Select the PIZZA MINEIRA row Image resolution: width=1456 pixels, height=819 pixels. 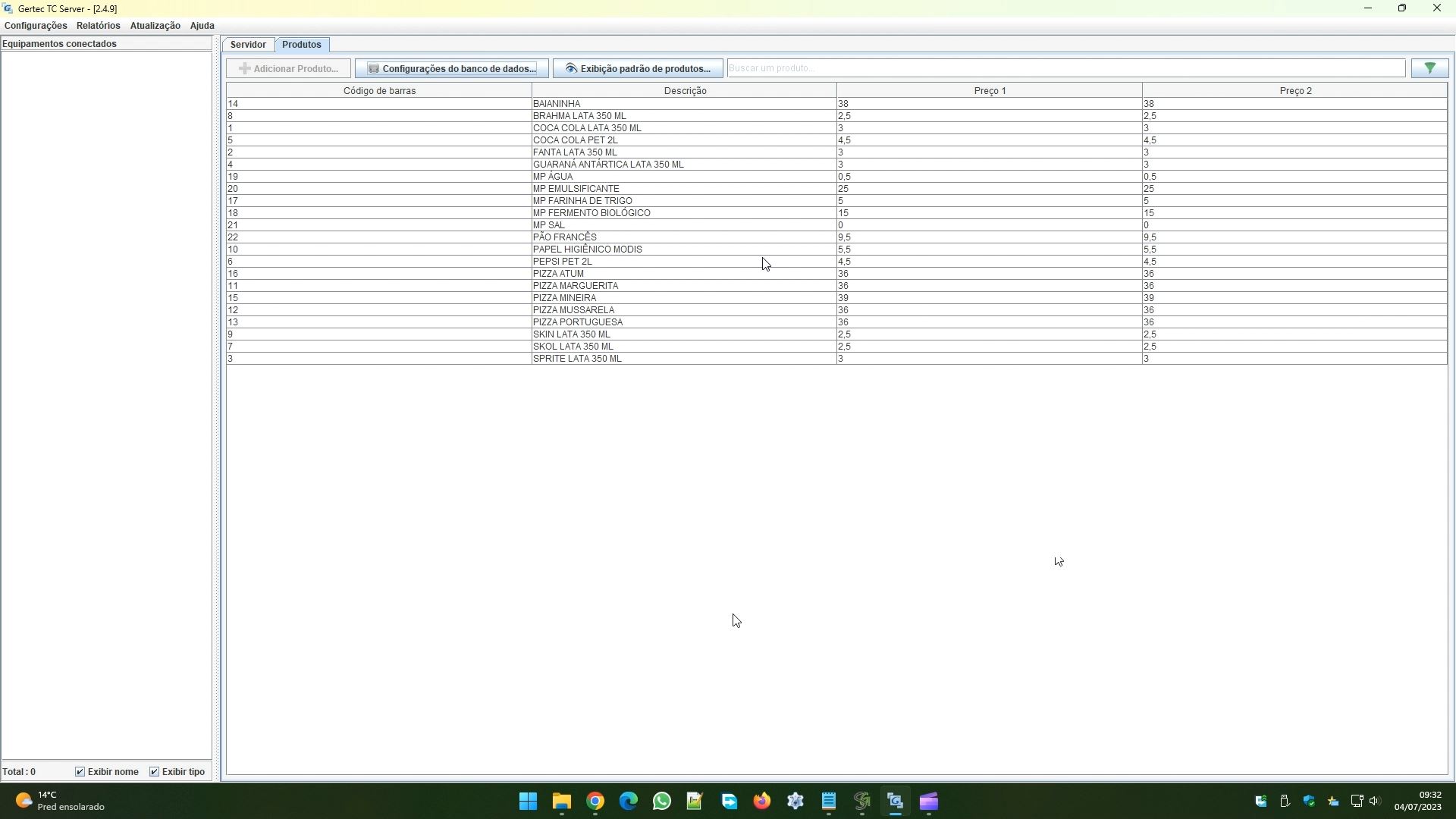click(x=837, y=298)
